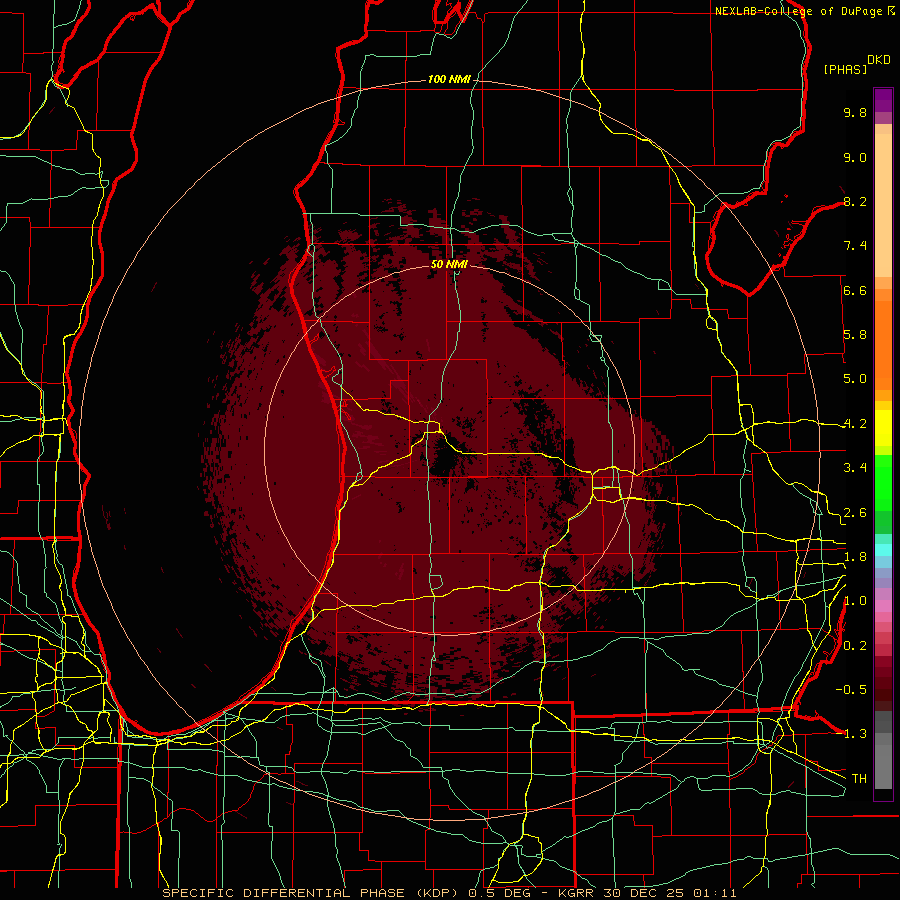Click the 50 NMI range ring label

[x=449, y=264]
